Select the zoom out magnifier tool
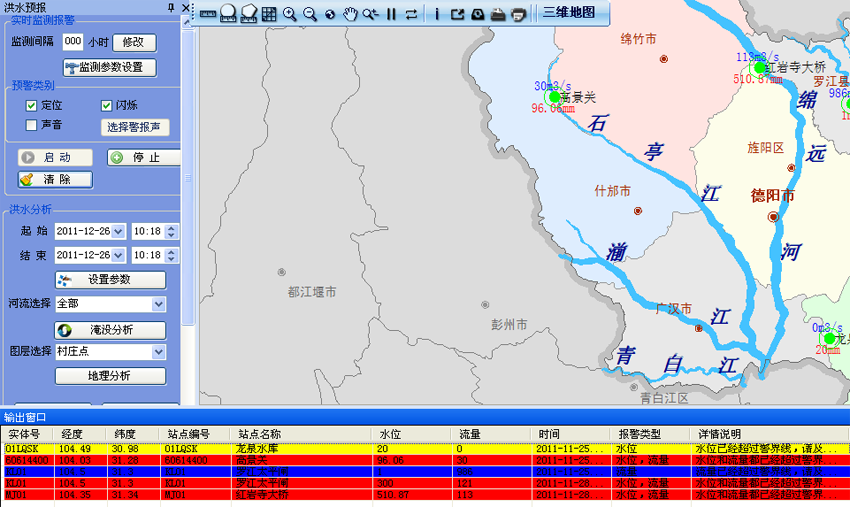The width and height of the screenshot is (850, 507). [x=309, y=14]
